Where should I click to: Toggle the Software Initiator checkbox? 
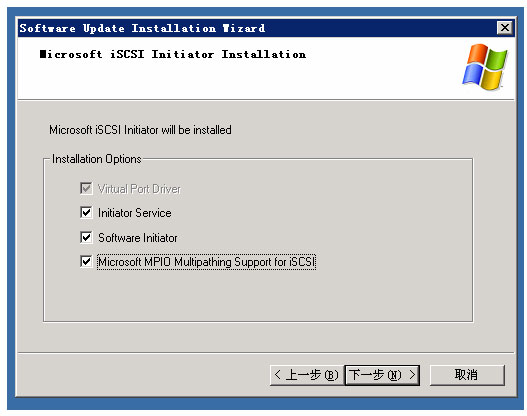(86, 237)
